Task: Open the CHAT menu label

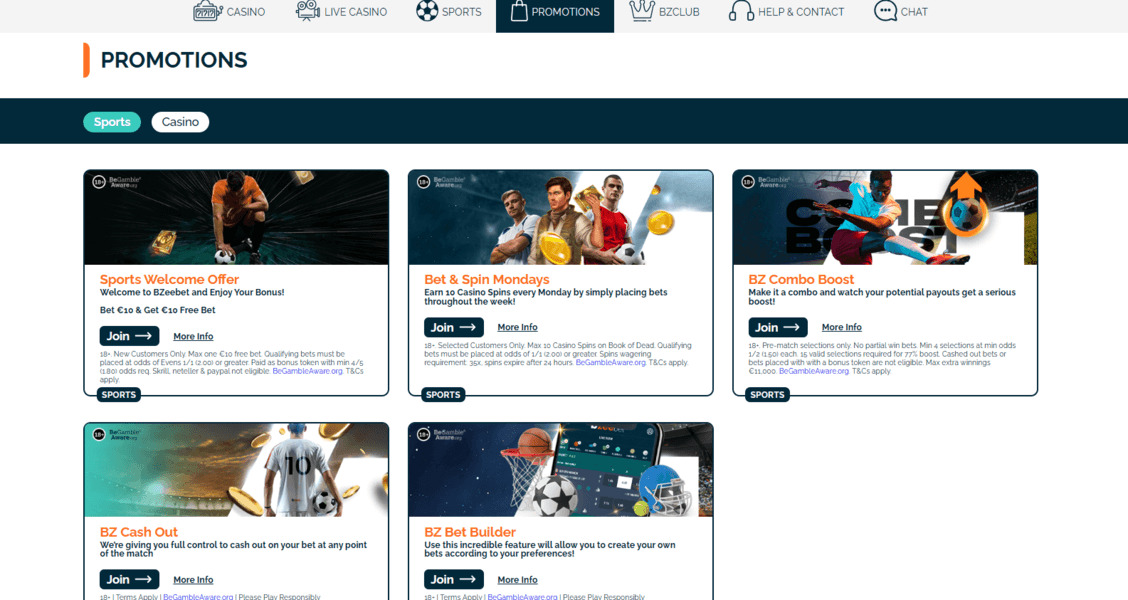Action: pyautogui.click(x=914, y=12)
